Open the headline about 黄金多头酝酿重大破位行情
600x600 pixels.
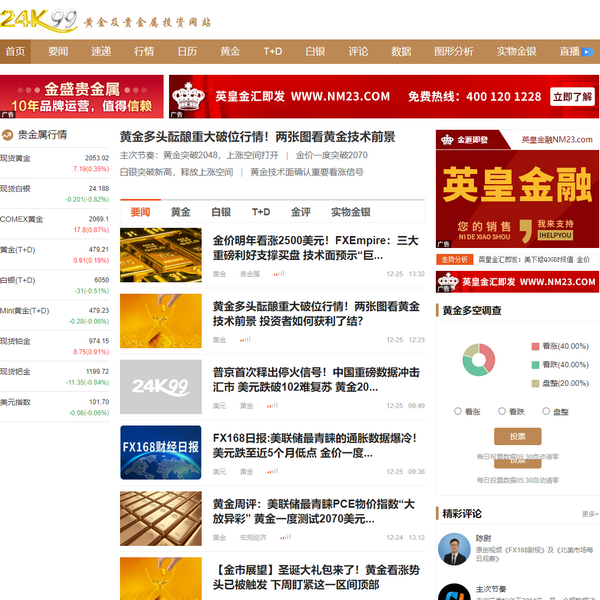click(257, 137)
